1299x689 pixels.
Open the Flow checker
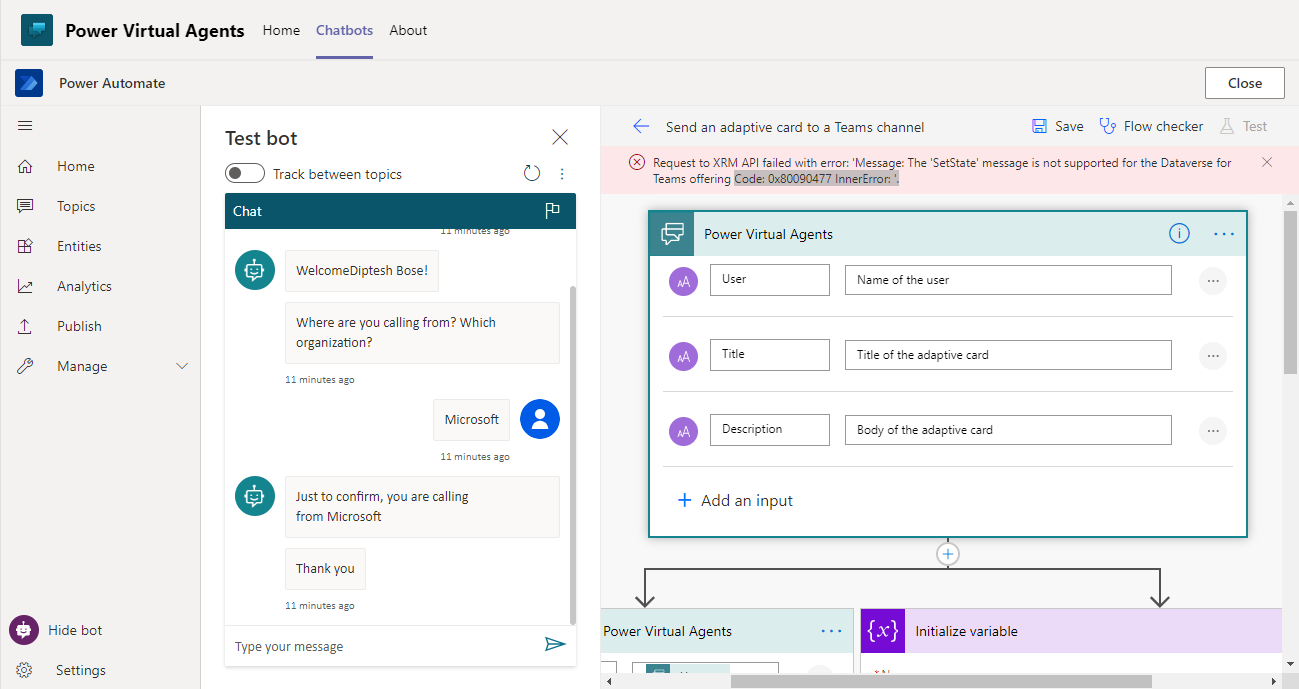(x=1151, y=126)
